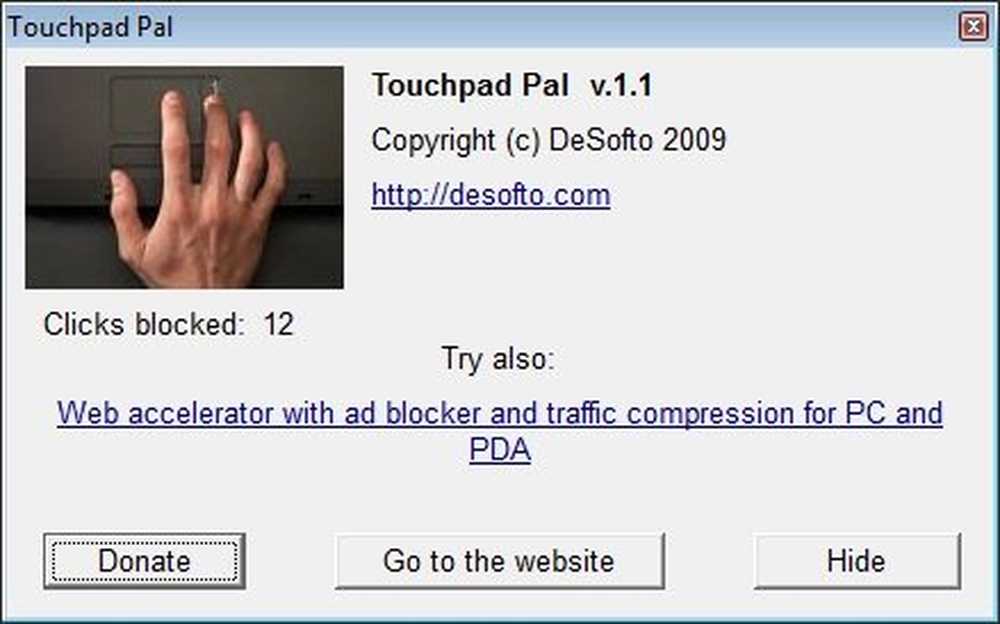Click the Clicks blocked label
The height and width of the screenshot is (624, 1000).
pos(144,324)
